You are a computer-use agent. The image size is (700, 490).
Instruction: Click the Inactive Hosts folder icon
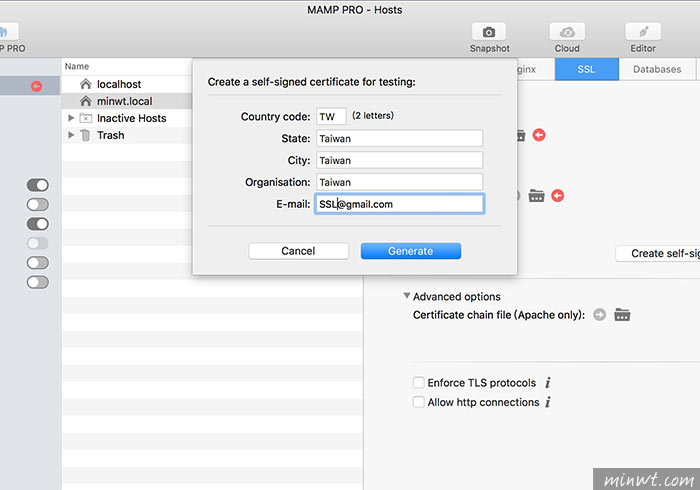pos(86,118)
